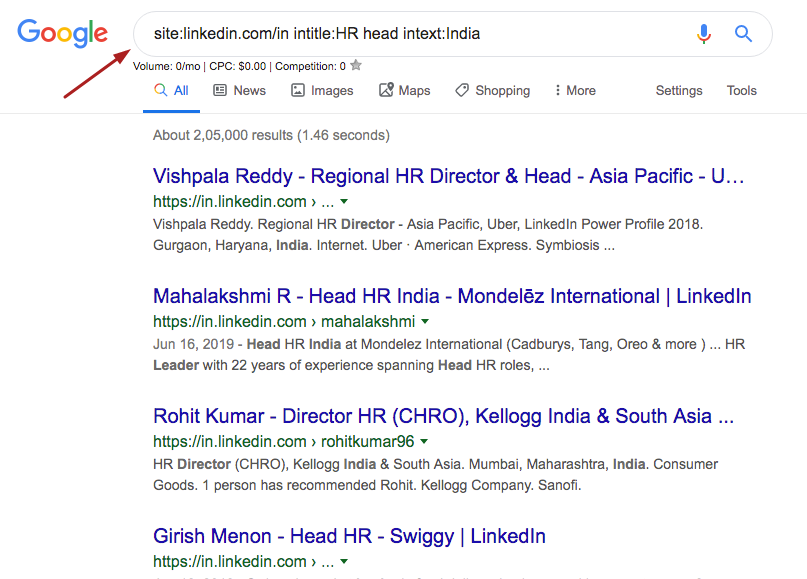The width and height of the screenshot is (807, 579).
Task: Click the in.linkedin.com rohitkumar96 URL text
Action: point(284,441)
